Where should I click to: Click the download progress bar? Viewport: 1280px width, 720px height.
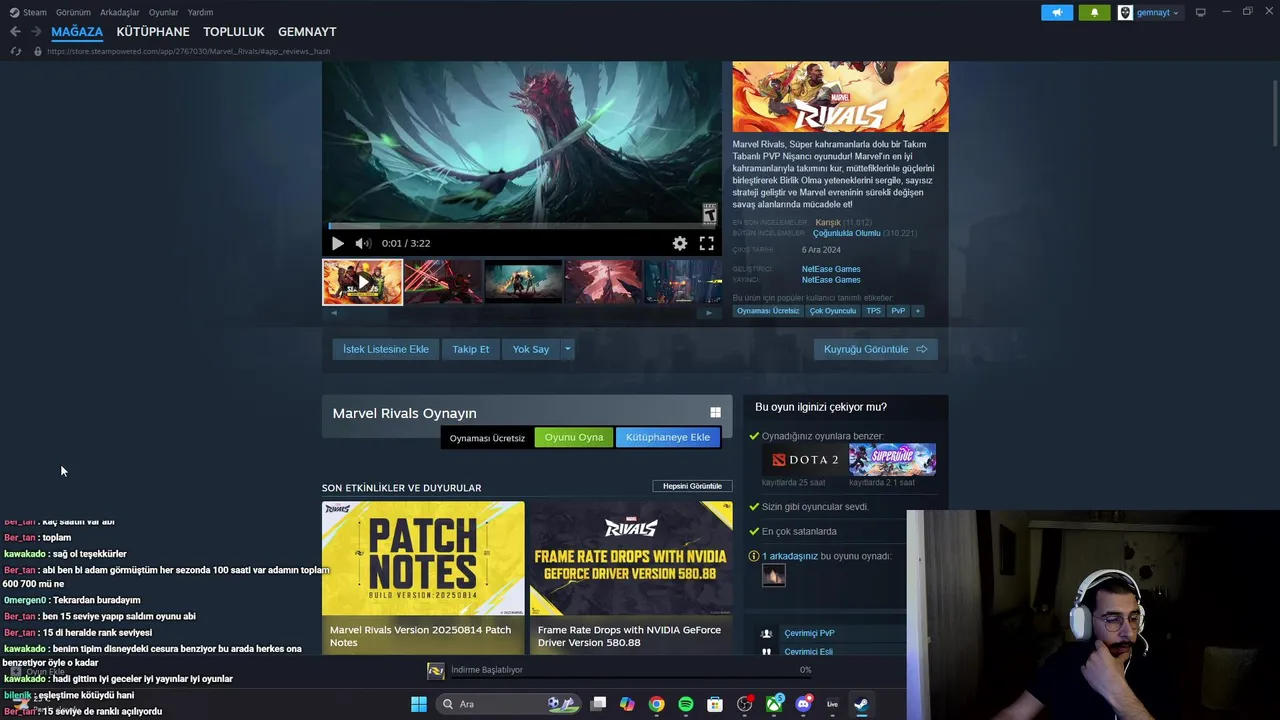(x=632, y=680)
